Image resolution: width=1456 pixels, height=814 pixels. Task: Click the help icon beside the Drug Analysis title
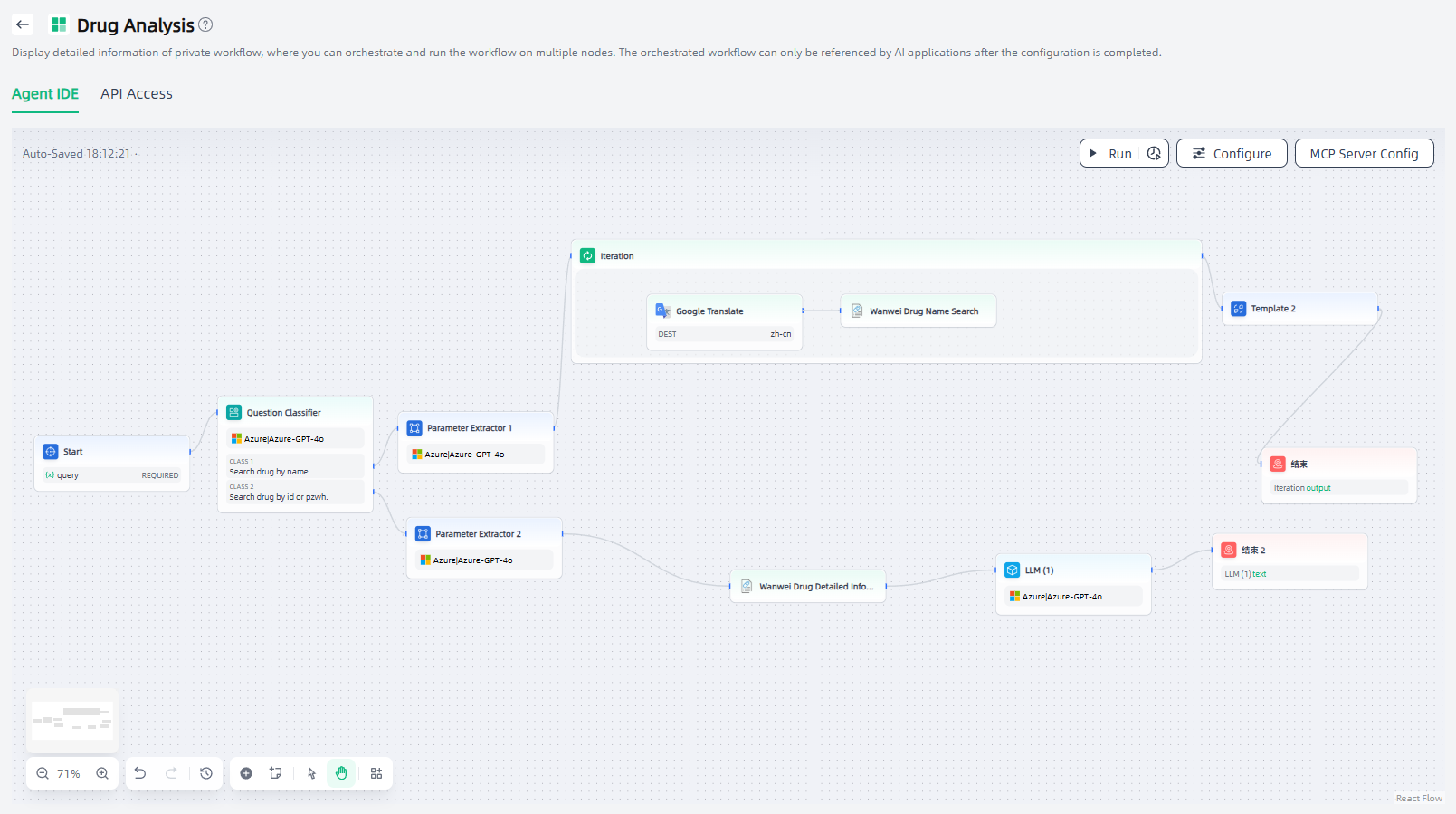205,24
